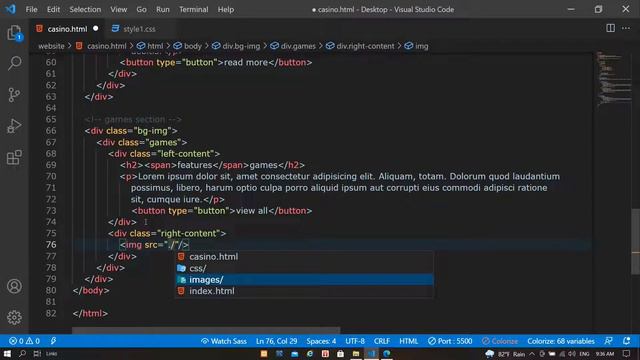640x360 pixels.
Task: Open the Source Control view
Action: pos(14,95)
